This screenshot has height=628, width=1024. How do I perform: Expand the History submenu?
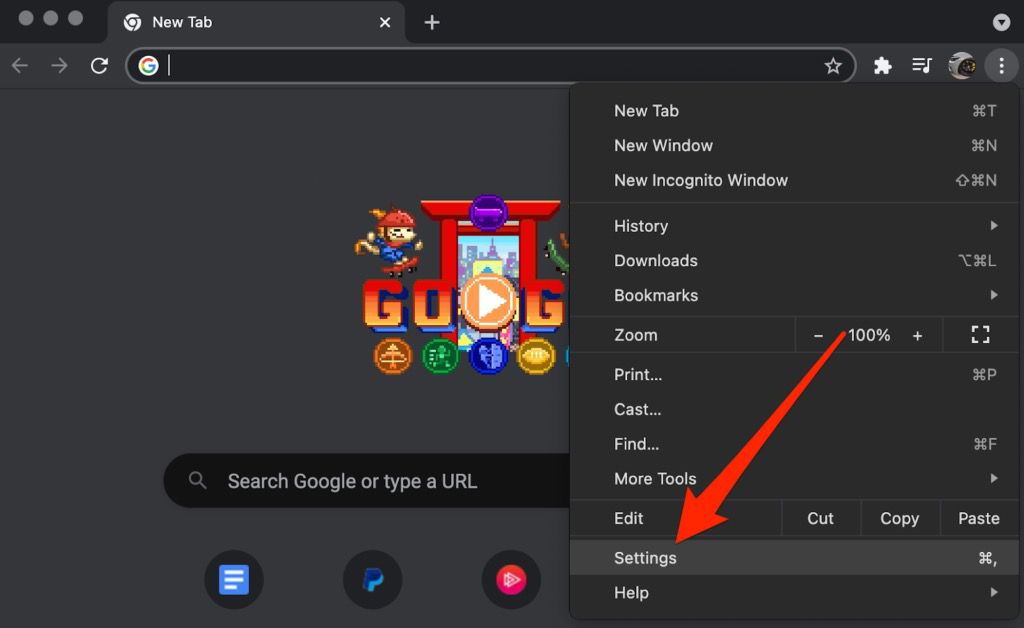795,226
